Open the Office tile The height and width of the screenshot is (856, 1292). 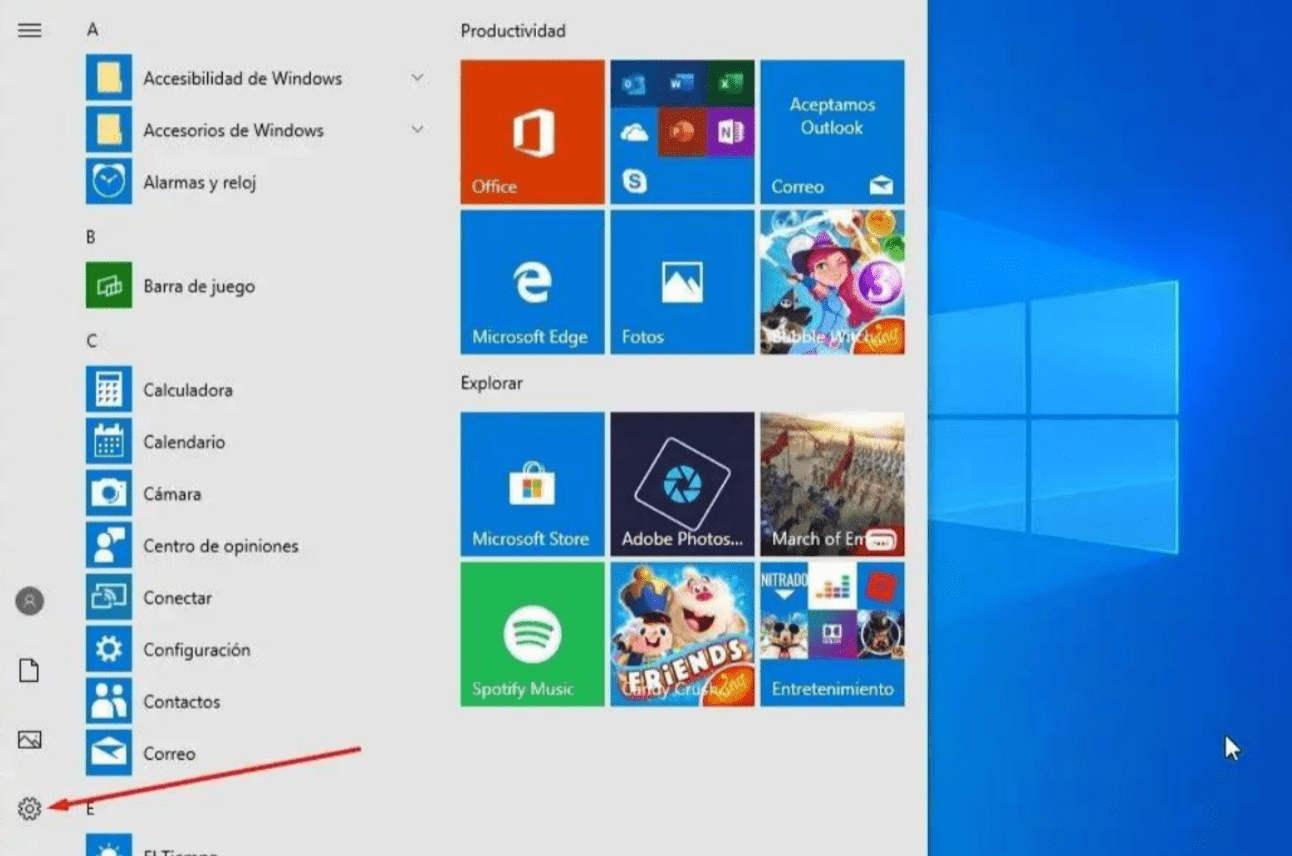[532, 132]
